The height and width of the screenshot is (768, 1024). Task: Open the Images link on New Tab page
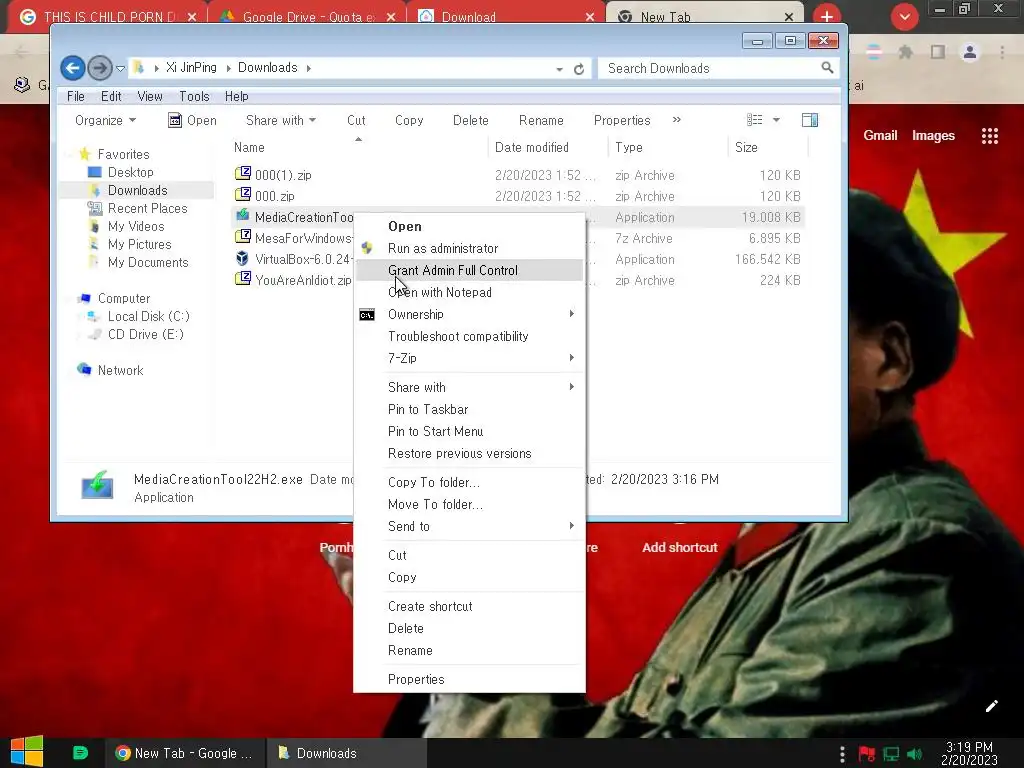pyautogui.click(x=933, y=135)
